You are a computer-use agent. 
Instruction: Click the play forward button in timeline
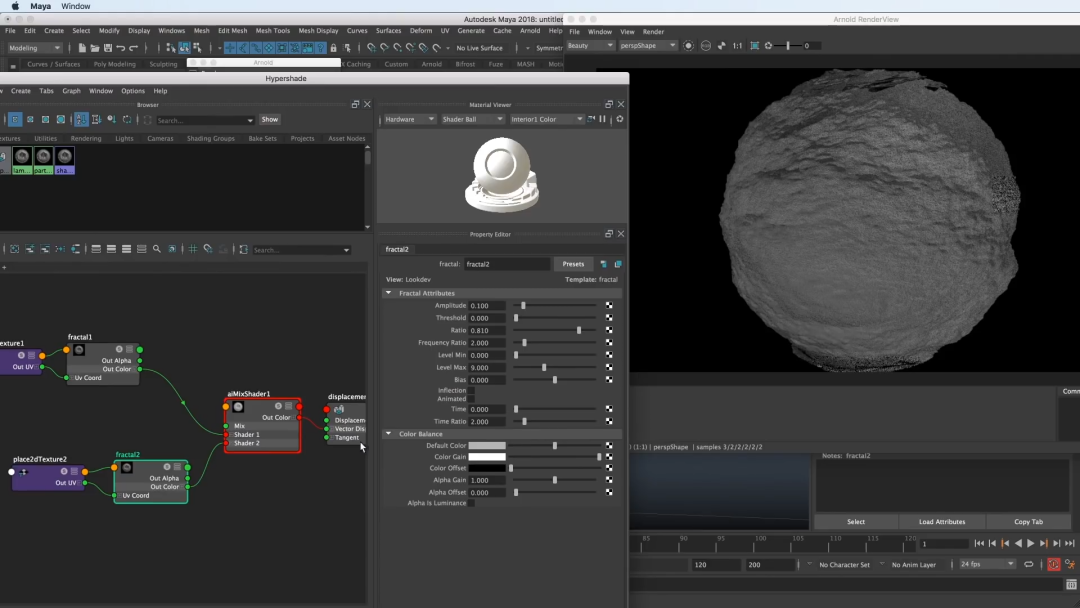click(x=1031, y=543)
